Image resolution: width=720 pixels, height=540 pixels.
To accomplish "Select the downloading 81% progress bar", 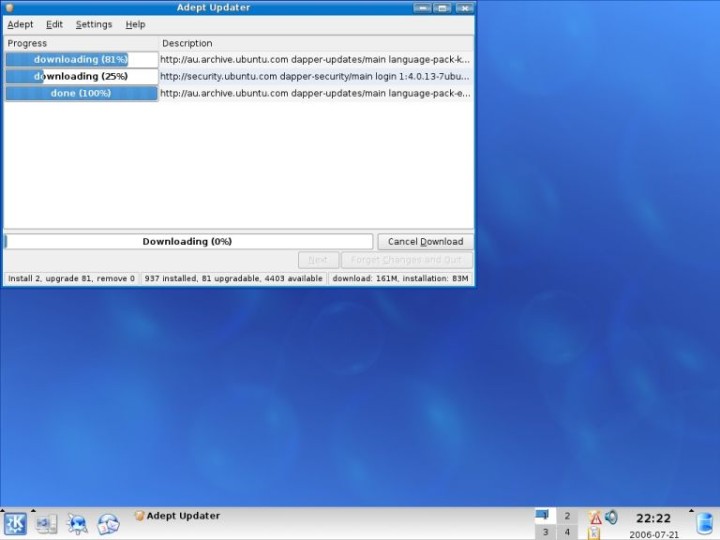I will [81, 60].
